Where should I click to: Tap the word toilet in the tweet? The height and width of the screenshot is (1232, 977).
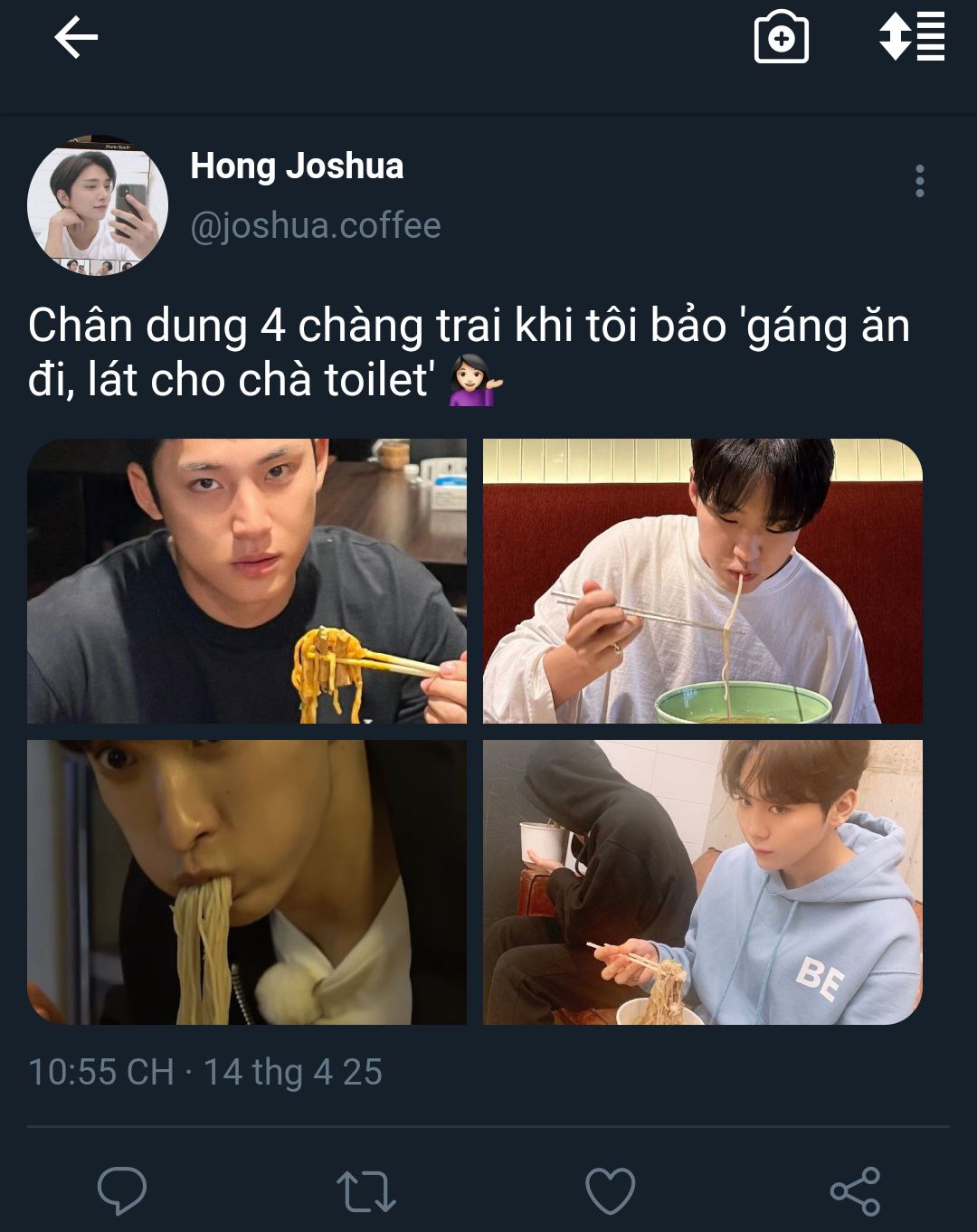tap(380, 380)
